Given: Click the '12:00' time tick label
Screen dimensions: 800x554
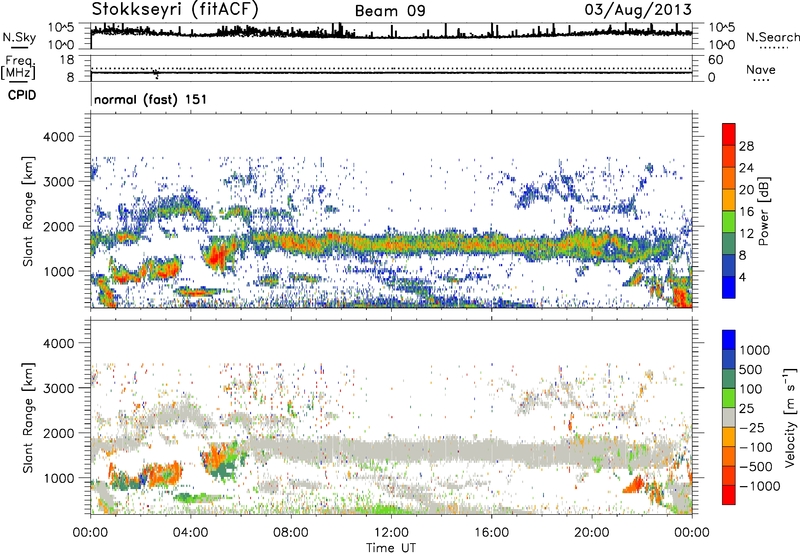Looking at the screenshot, I should coord(391,533).
